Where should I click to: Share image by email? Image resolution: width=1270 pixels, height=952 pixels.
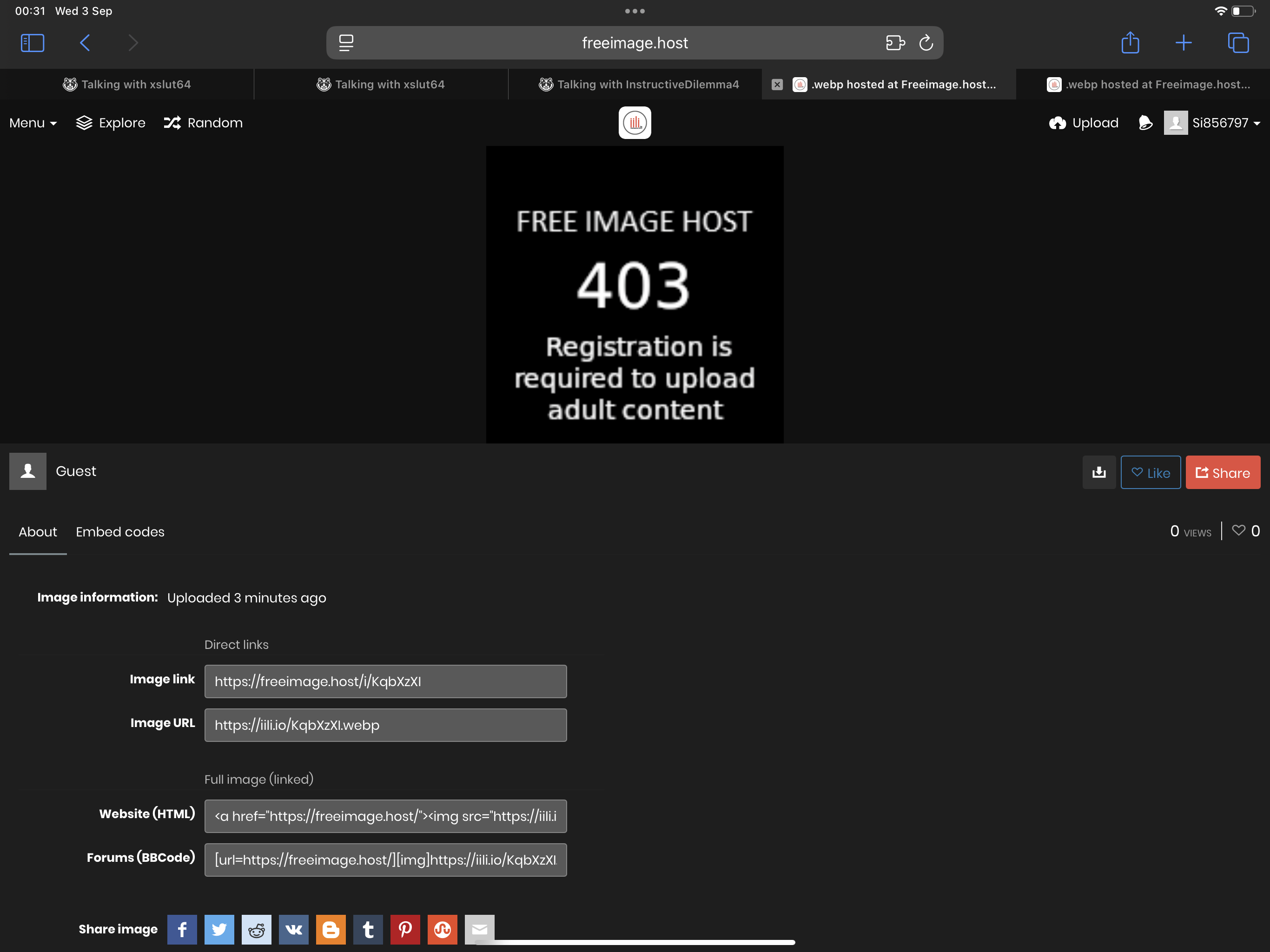[479, 930]
